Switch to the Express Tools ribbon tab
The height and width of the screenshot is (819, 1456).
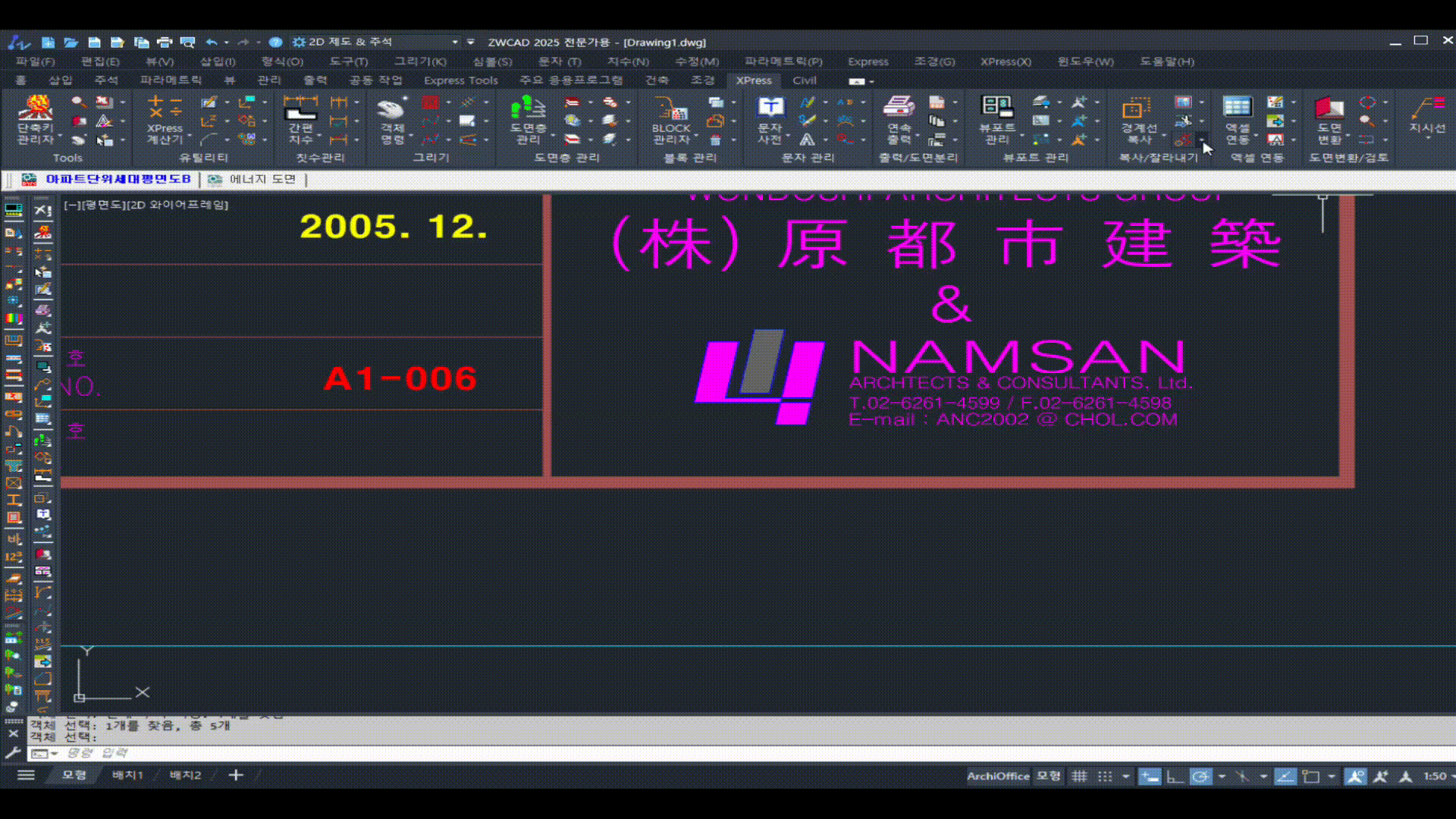[x=460, y=80]
